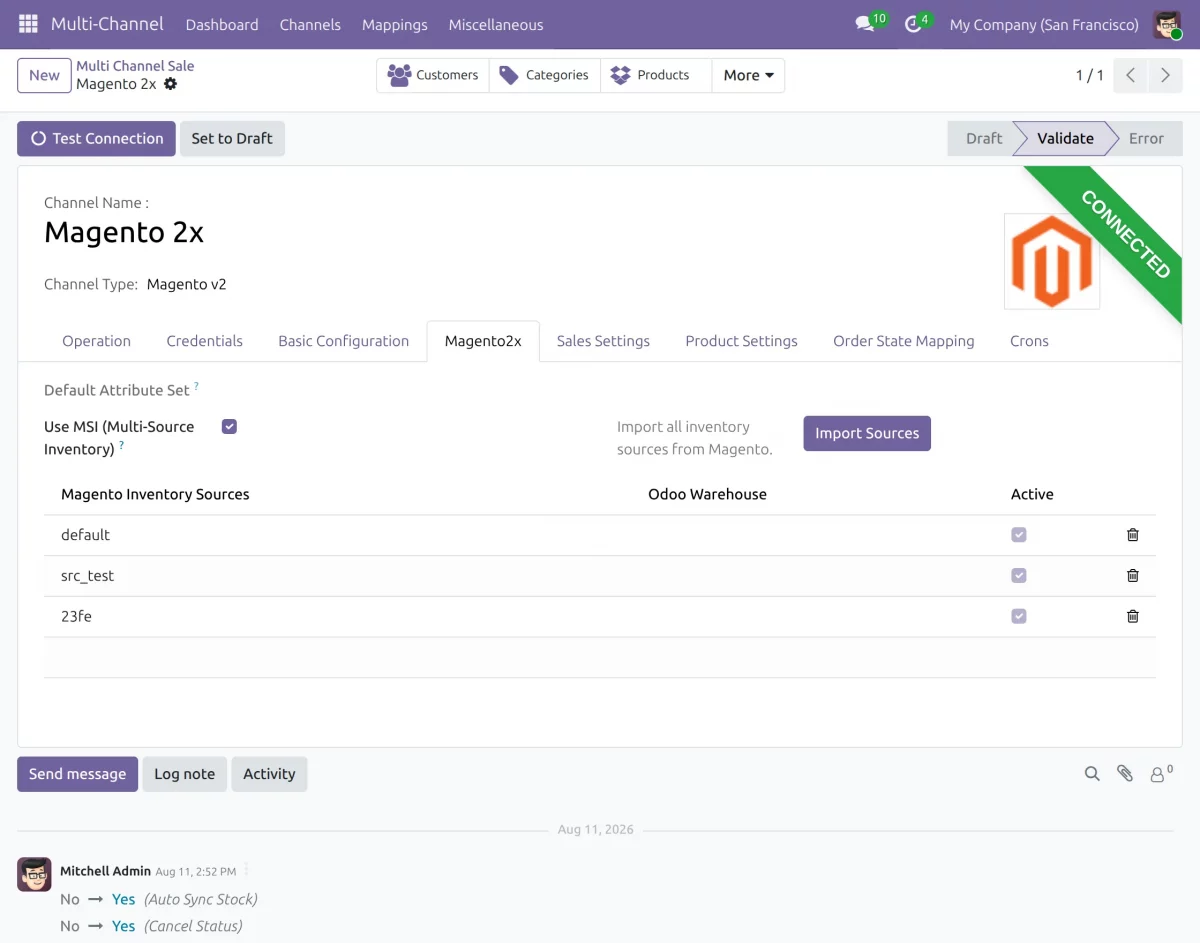The height and width of the screenshot is (943, 1200).
Task: Switch to the Product Settings tab
Action: coord(741,341)
